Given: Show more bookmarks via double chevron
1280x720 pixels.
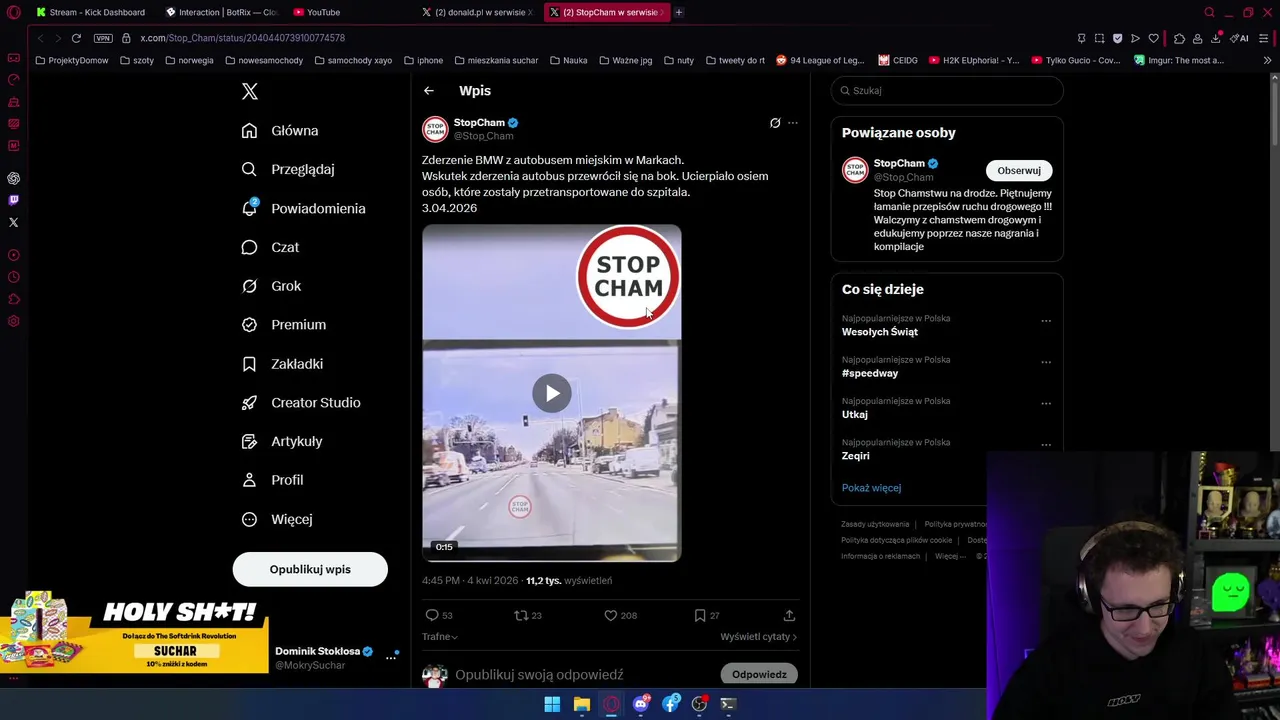Looking at the screenshot, I should tap(1267, 60).
